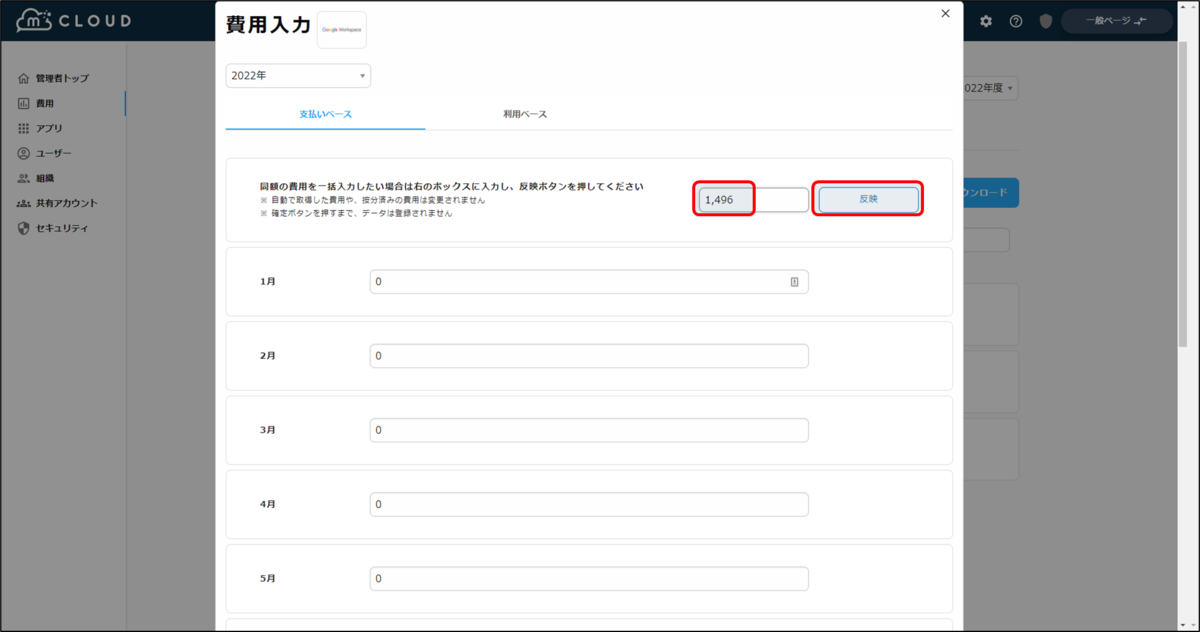Click the icon inside 1月 field
This screenshot has width=1200, height=632.
pos(795,282)
